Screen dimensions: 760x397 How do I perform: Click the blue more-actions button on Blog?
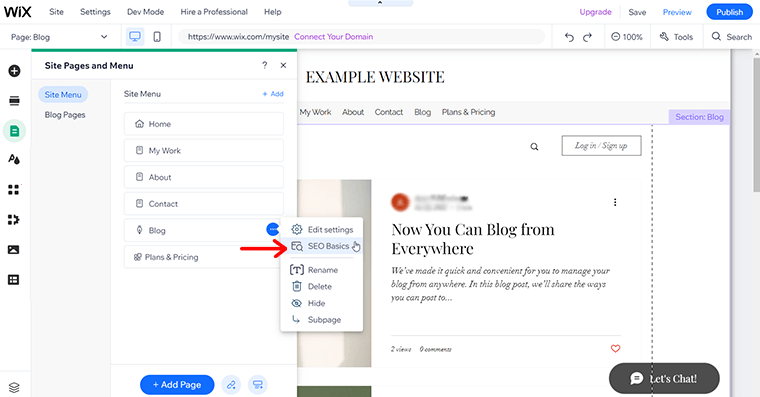click(273, 229)
